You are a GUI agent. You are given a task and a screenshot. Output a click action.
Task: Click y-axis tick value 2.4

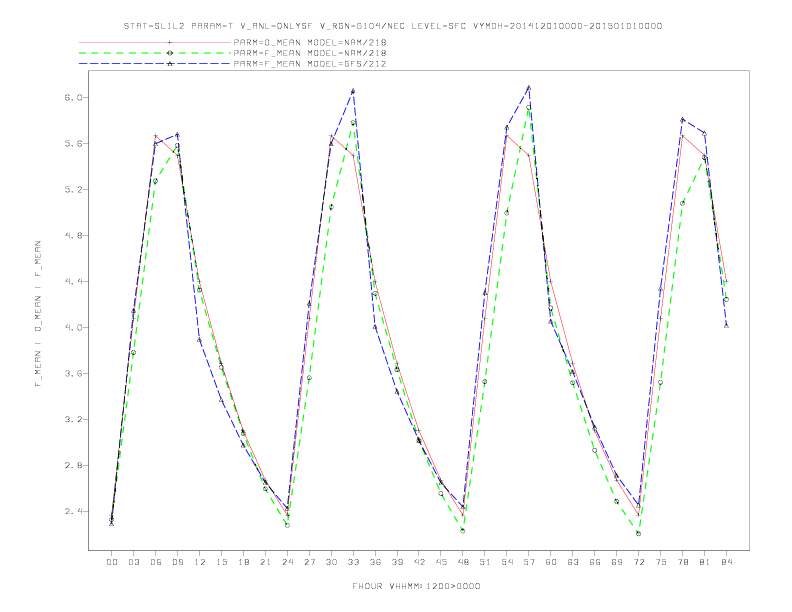pyautogui.click(x=73, y=512)
